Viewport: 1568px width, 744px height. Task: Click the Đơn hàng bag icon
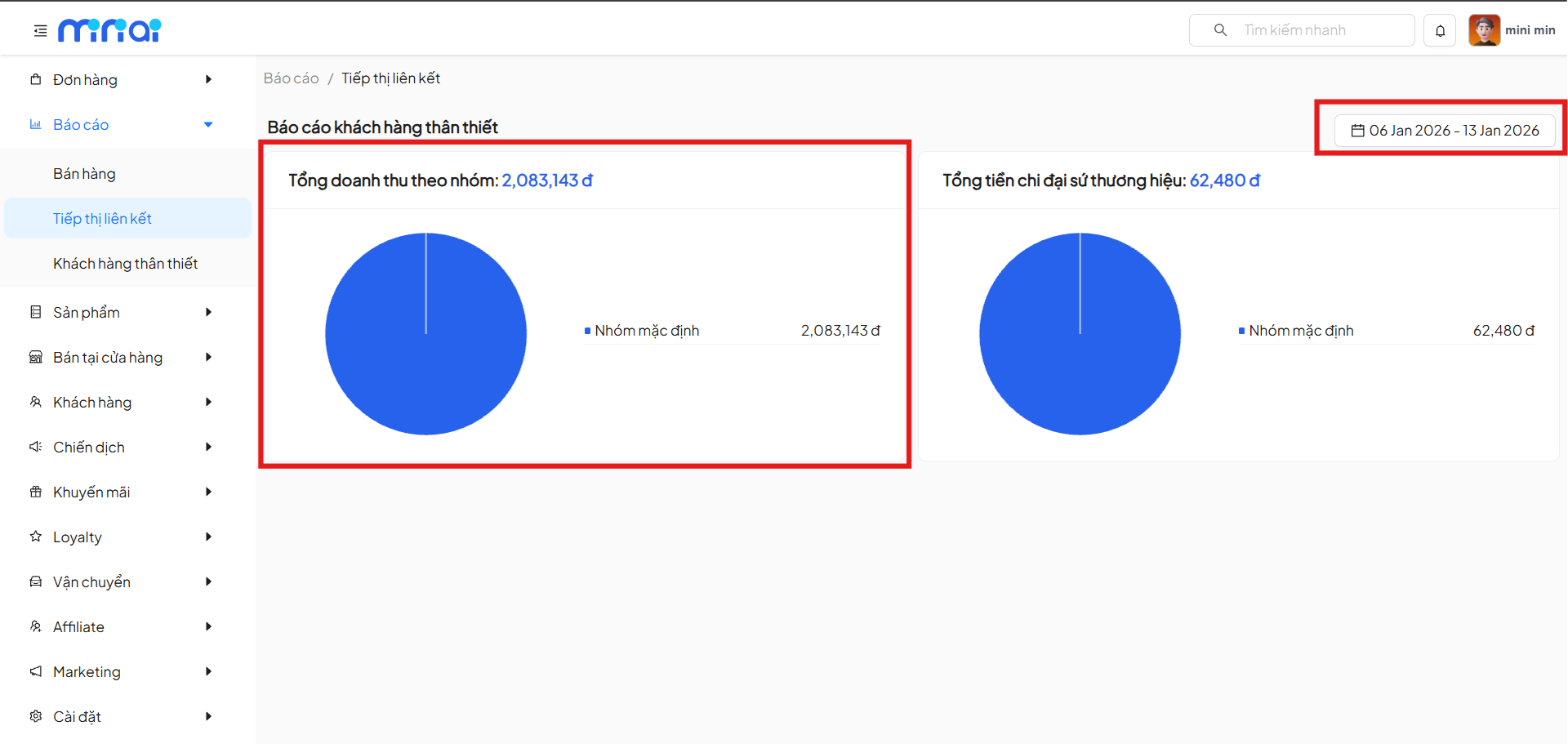(36, 79)
